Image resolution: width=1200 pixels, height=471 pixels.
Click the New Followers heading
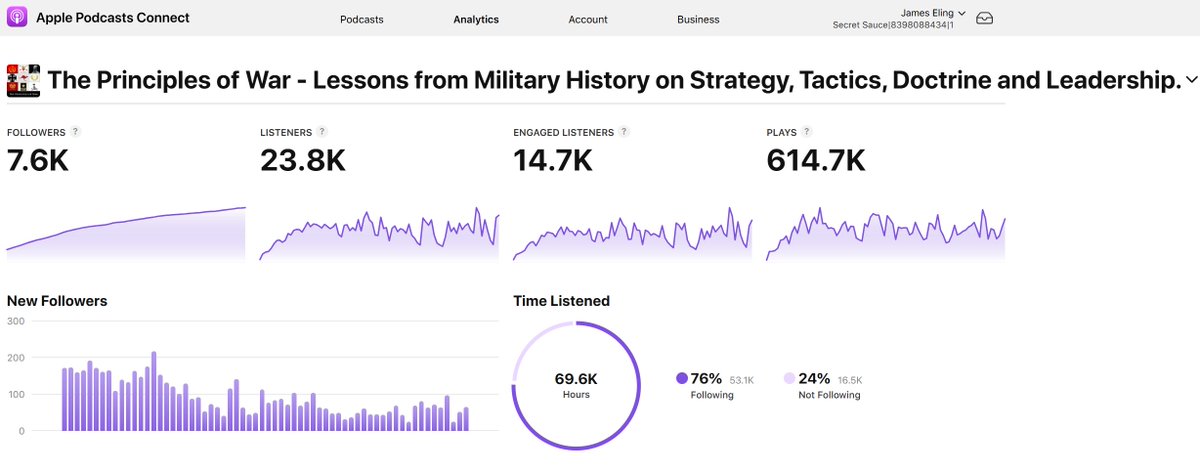pyautogui.click(x=57, y=300)
